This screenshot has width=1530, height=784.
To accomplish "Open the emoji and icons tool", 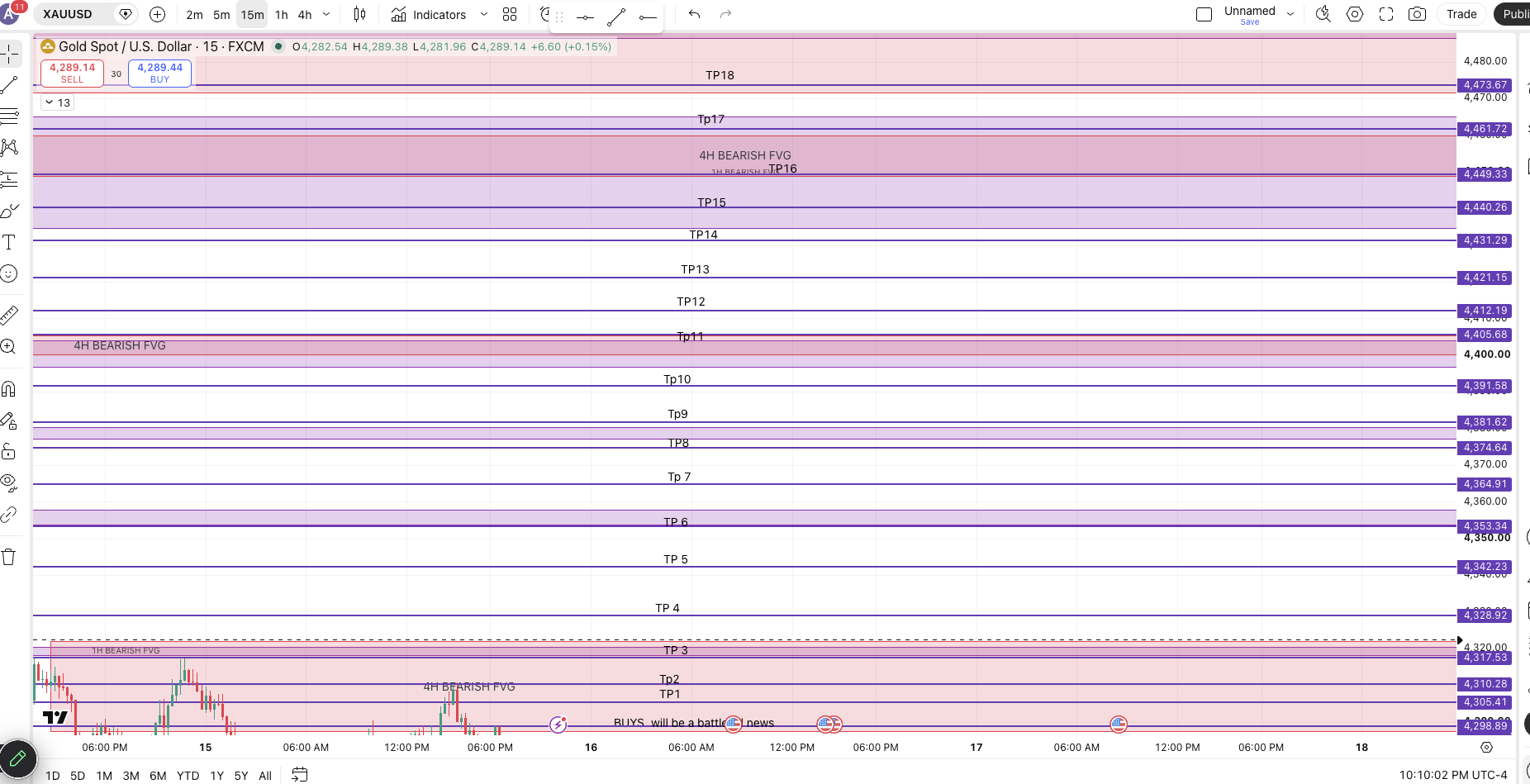I will [x=10, y=273].
